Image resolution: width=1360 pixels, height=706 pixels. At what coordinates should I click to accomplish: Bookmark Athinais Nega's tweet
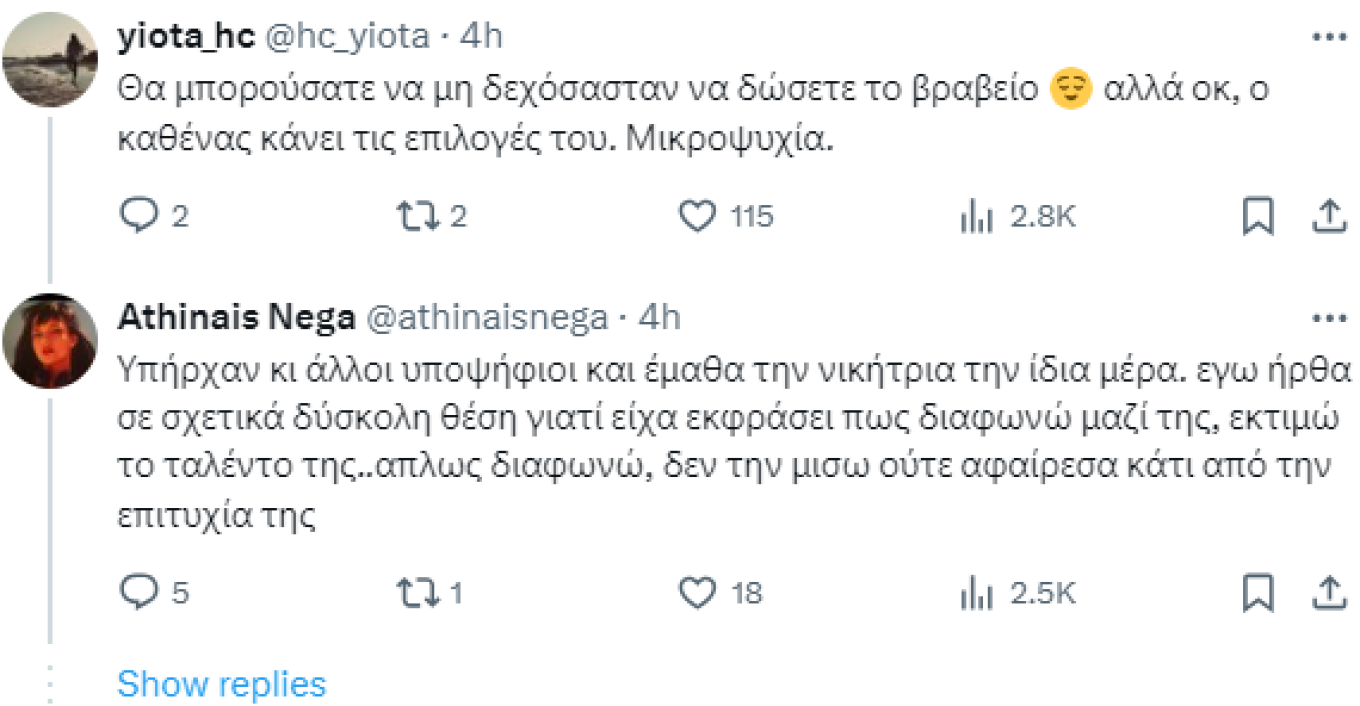(1258, 593)
